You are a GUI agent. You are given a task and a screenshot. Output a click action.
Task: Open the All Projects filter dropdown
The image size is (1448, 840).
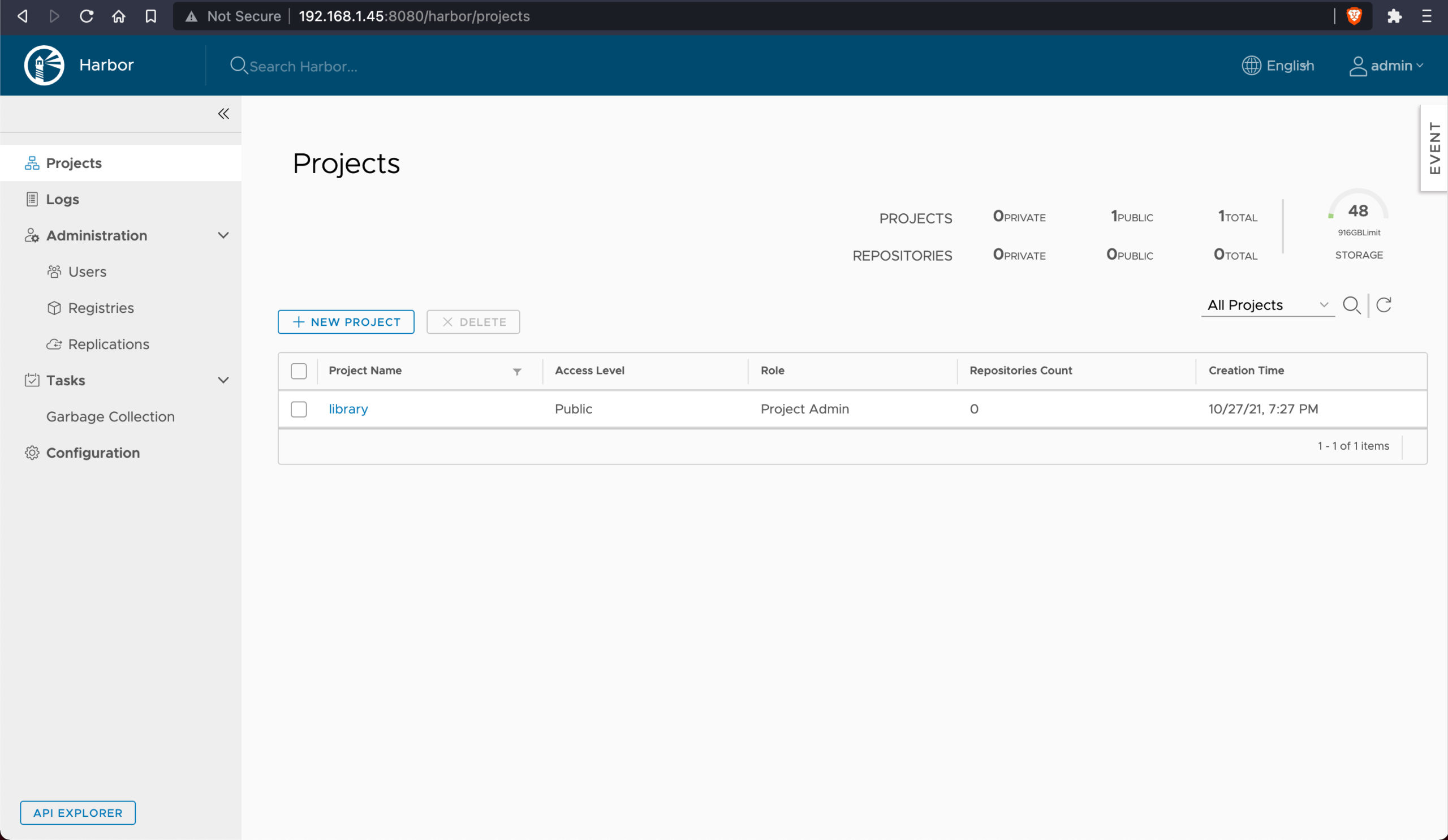(x=1268, y=305)
